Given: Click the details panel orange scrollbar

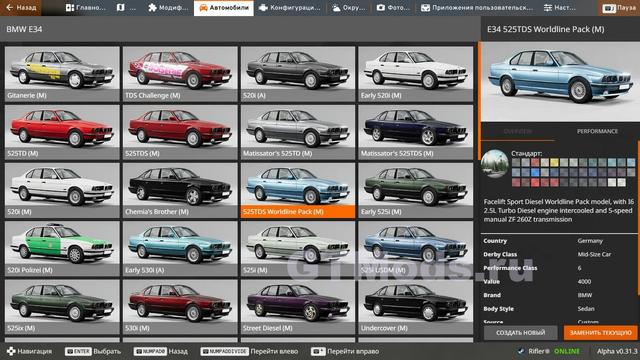Looking at the screenshot, I should [x=638, y=218].
